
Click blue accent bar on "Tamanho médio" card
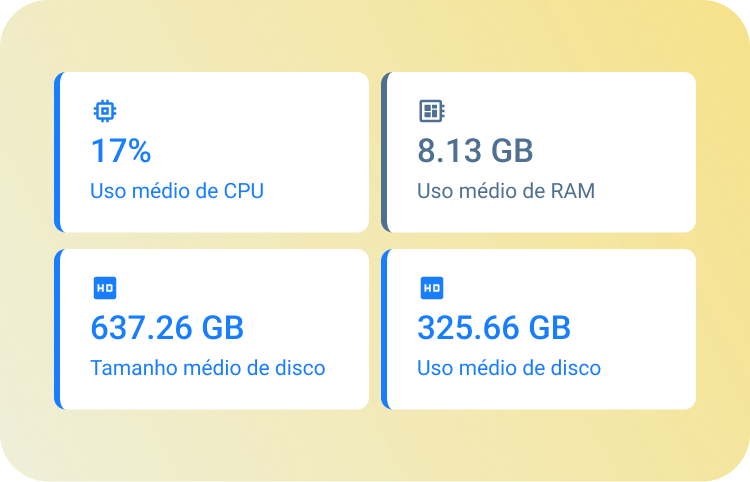58,329
